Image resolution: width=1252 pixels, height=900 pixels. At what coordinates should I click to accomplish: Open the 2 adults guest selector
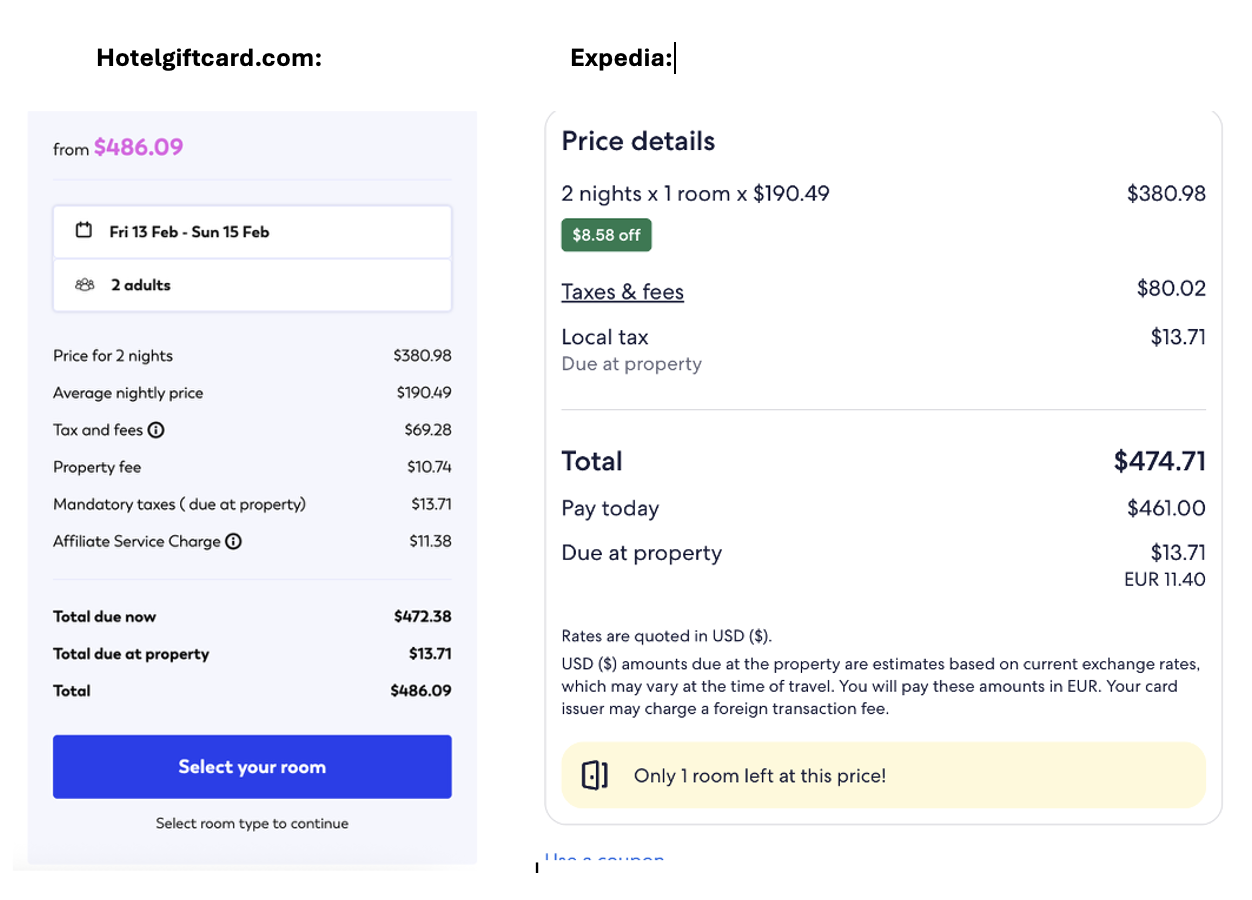click(252, 285)
